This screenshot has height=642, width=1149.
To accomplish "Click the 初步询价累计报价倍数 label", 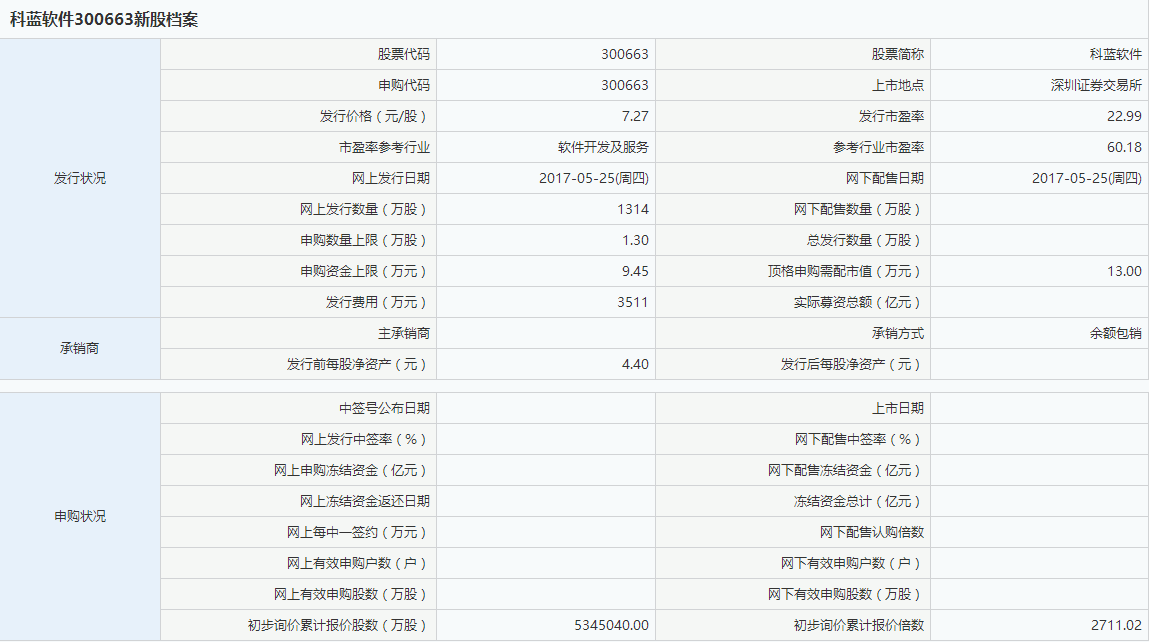I will [859, 625].
